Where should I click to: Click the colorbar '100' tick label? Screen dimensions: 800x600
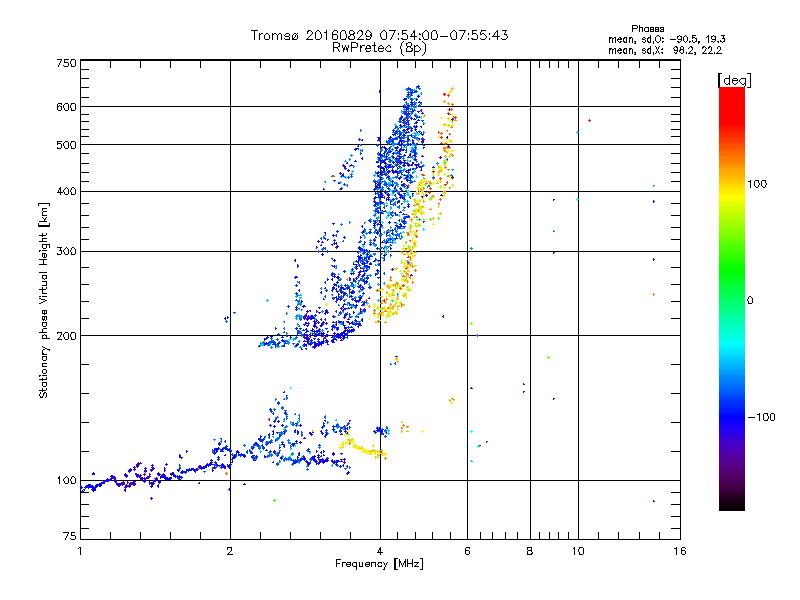757,184
